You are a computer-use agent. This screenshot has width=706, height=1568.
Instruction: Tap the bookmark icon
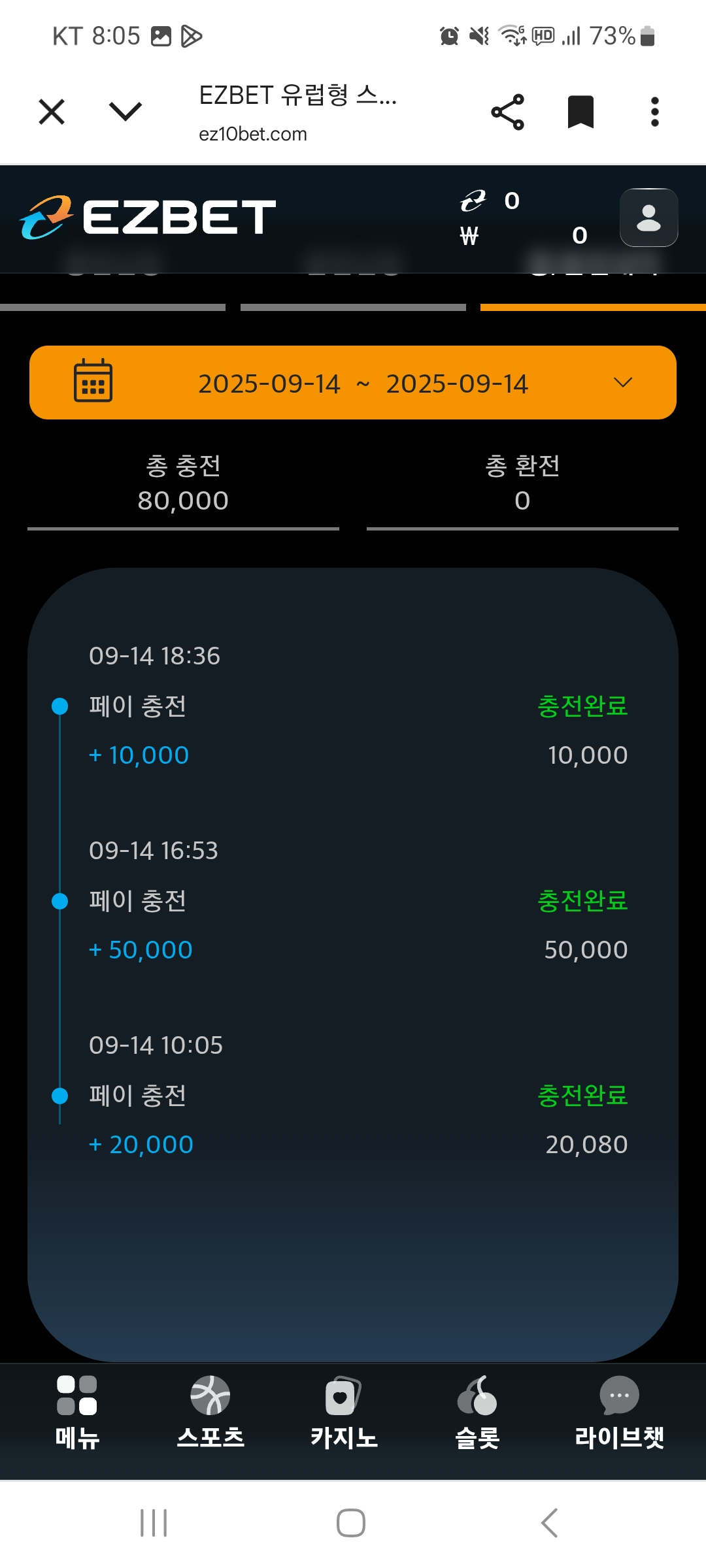pyautogui.click(x=580, y=112)
